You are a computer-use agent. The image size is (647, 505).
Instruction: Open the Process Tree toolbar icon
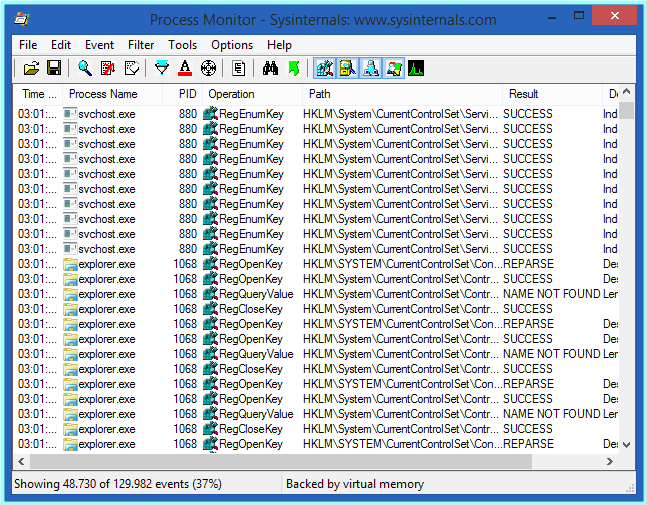tap(238, 68)
